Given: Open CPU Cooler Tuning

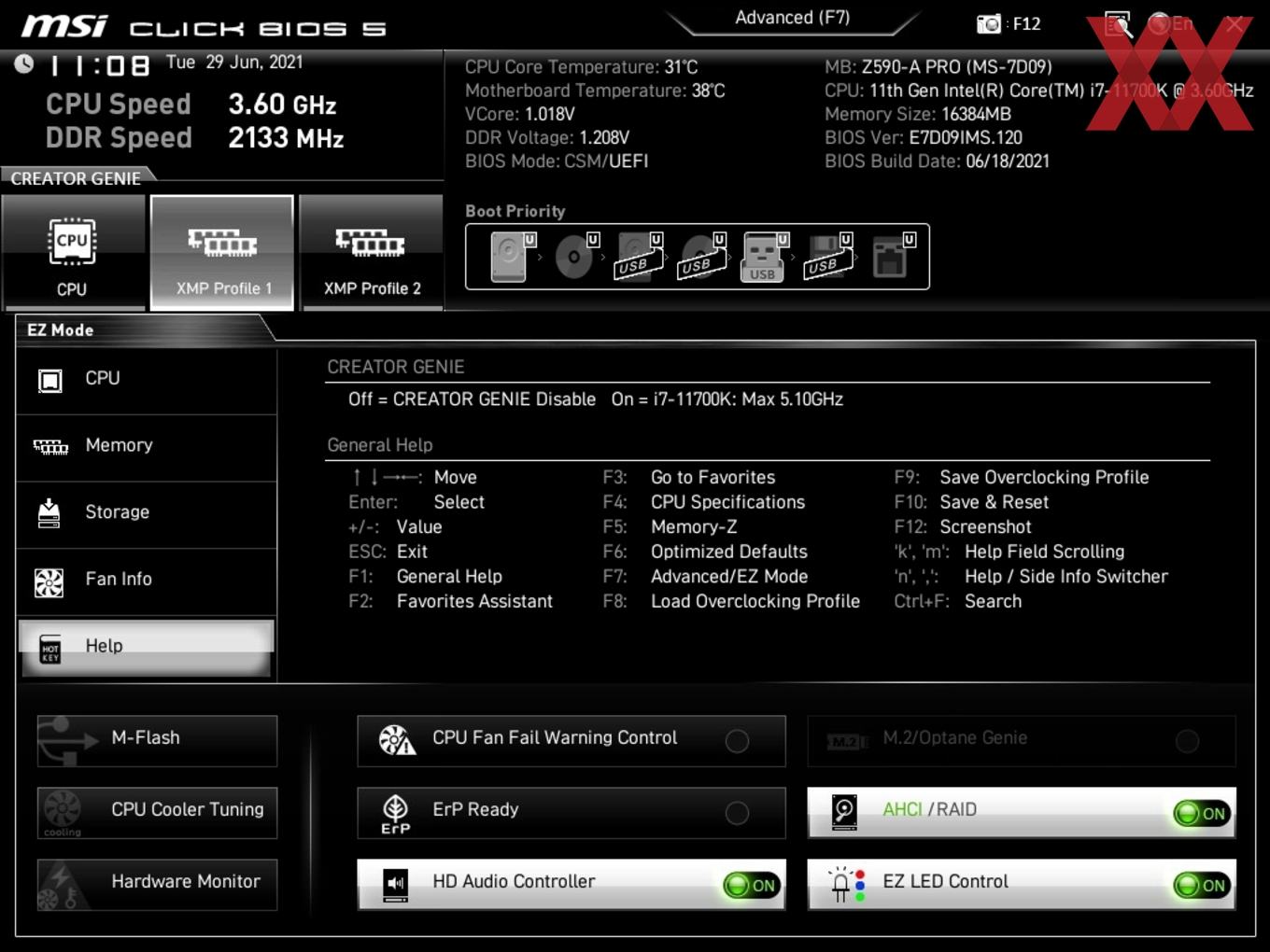Looking at the screenshot, I should click(x=157, y=812).
